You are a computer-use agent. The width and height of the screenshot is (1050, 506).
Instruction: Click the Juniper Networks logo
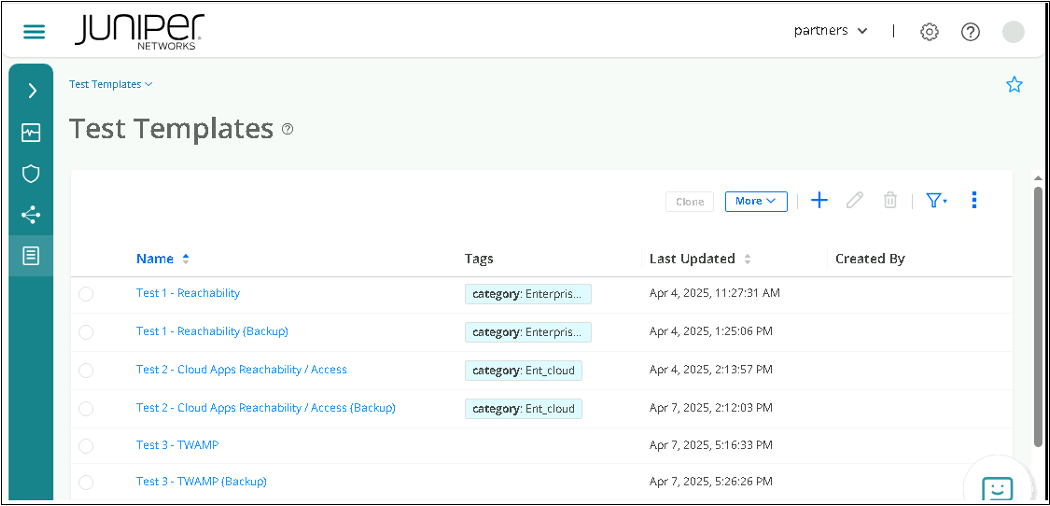pyautogui.click(x=139, y=31)
